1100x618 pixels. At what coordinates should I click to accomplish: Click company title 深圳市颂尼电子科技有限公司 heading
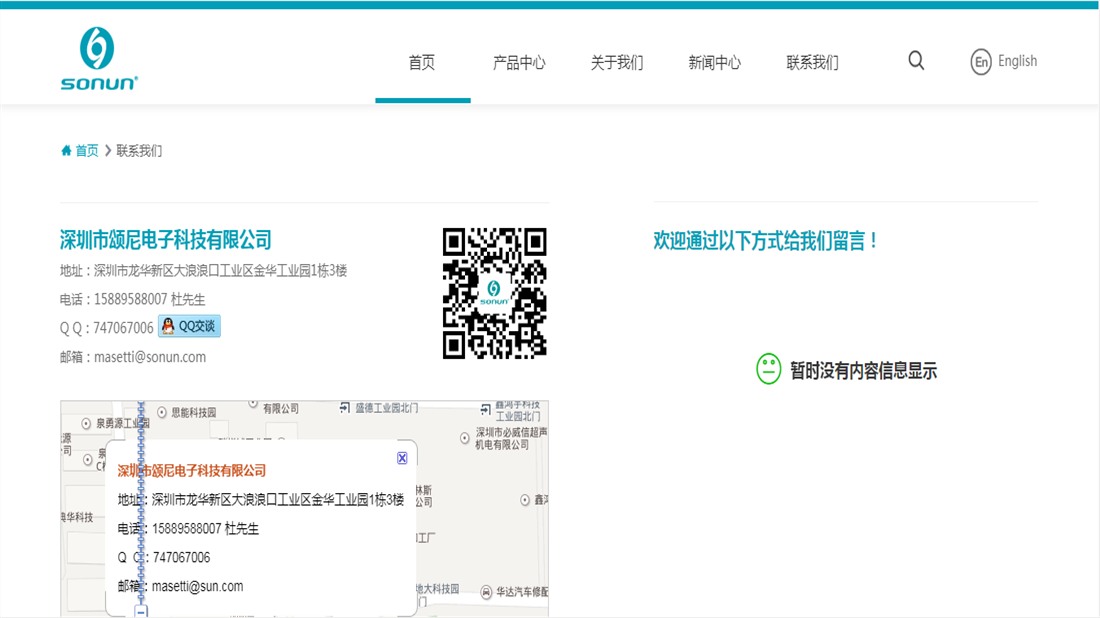(x=166, y=240)
